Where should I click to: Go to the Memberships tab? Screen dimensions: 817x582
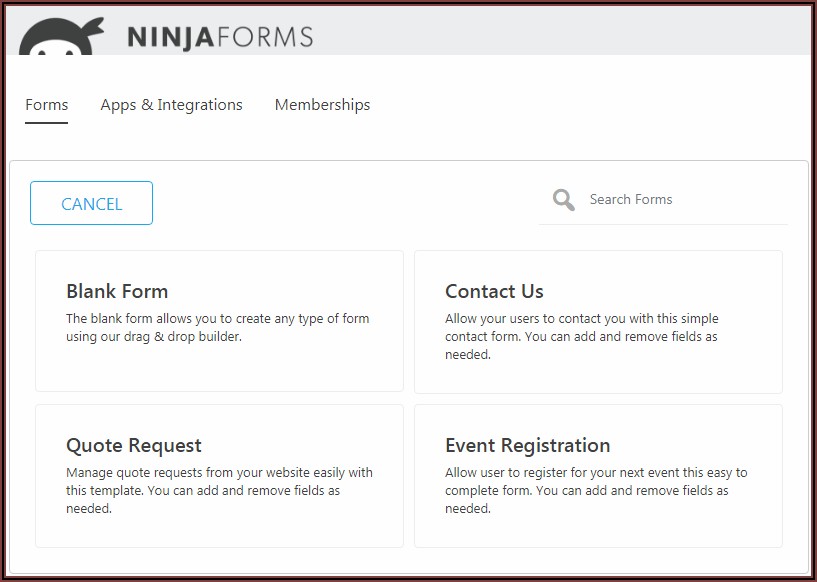point(322,105)
